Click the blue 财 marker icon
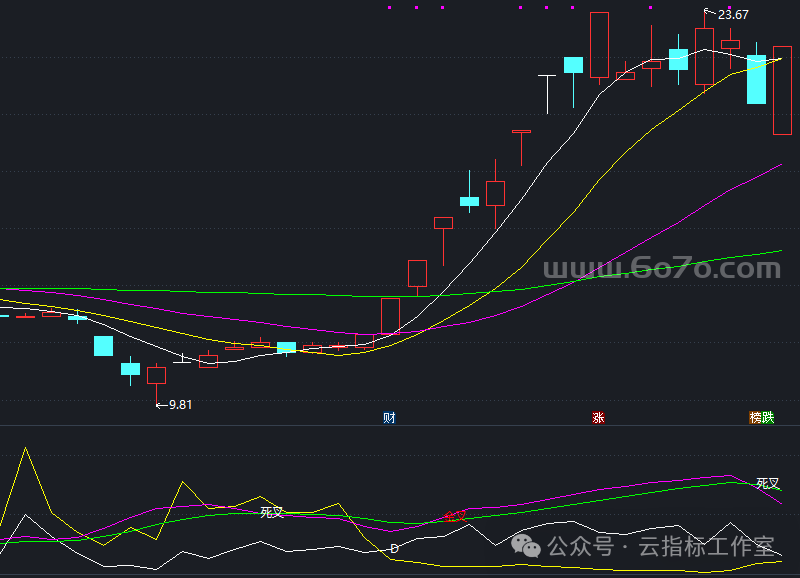 [389, 417]
